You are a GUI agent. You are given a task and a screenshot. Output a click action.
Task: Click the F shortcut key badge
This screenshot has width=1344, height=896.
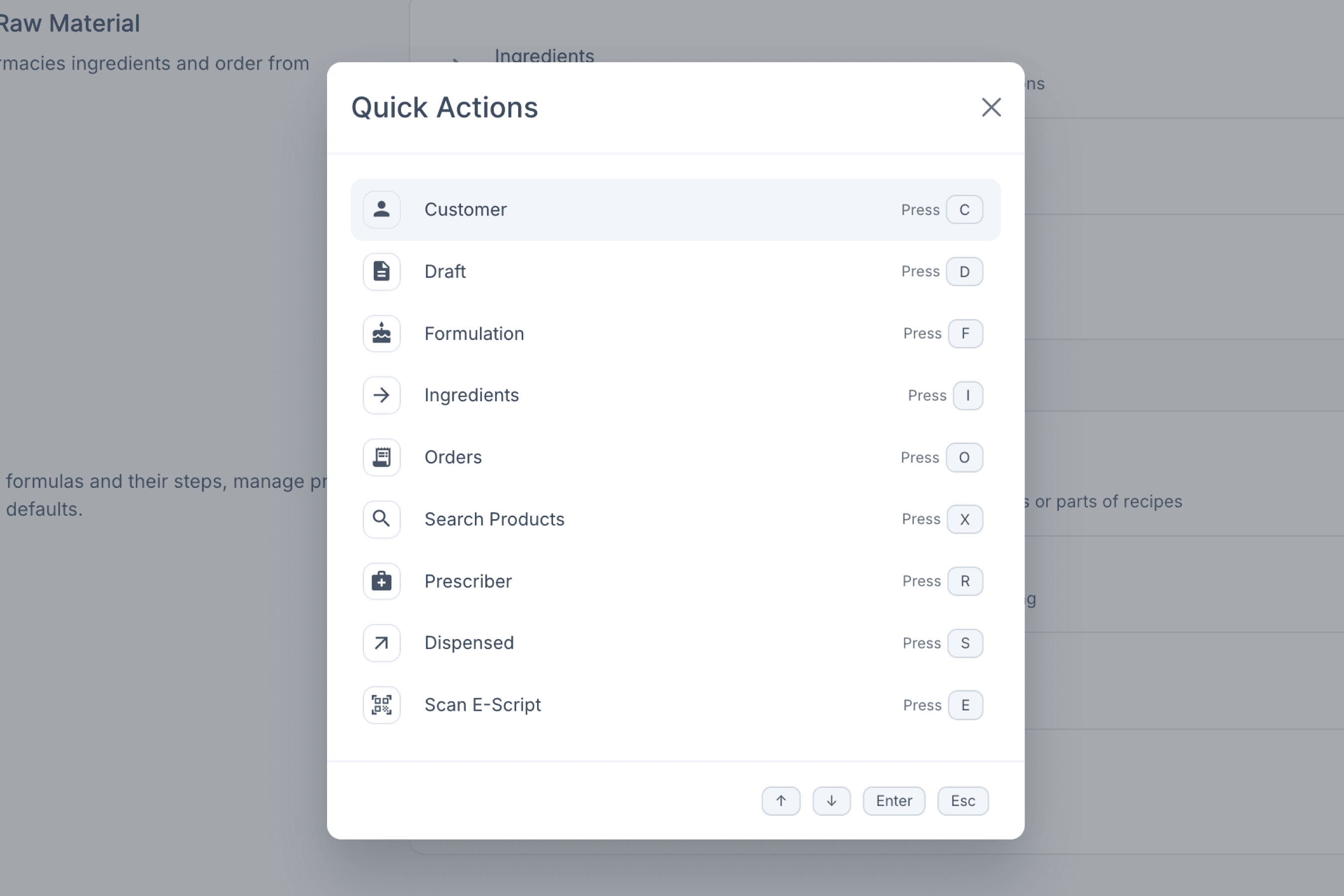pyautogui.click(x=966, y=334)
